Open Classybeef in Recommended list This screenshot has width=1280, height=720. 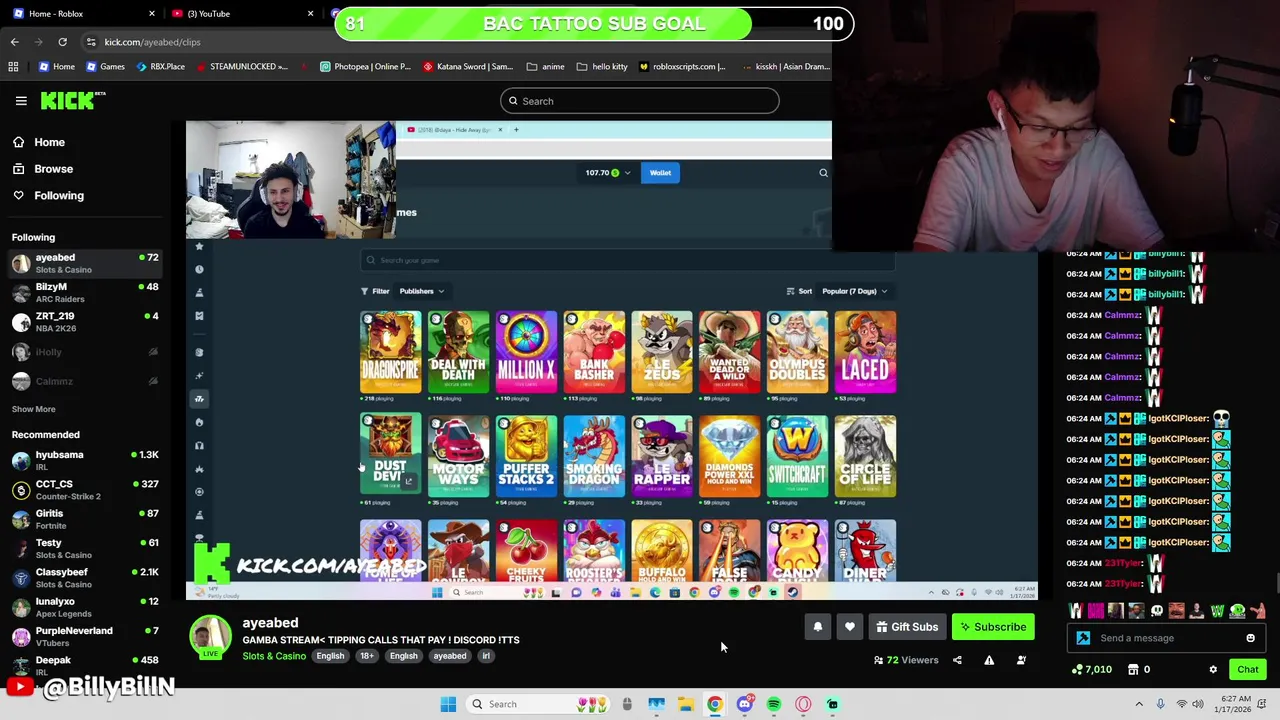[85, 577]
